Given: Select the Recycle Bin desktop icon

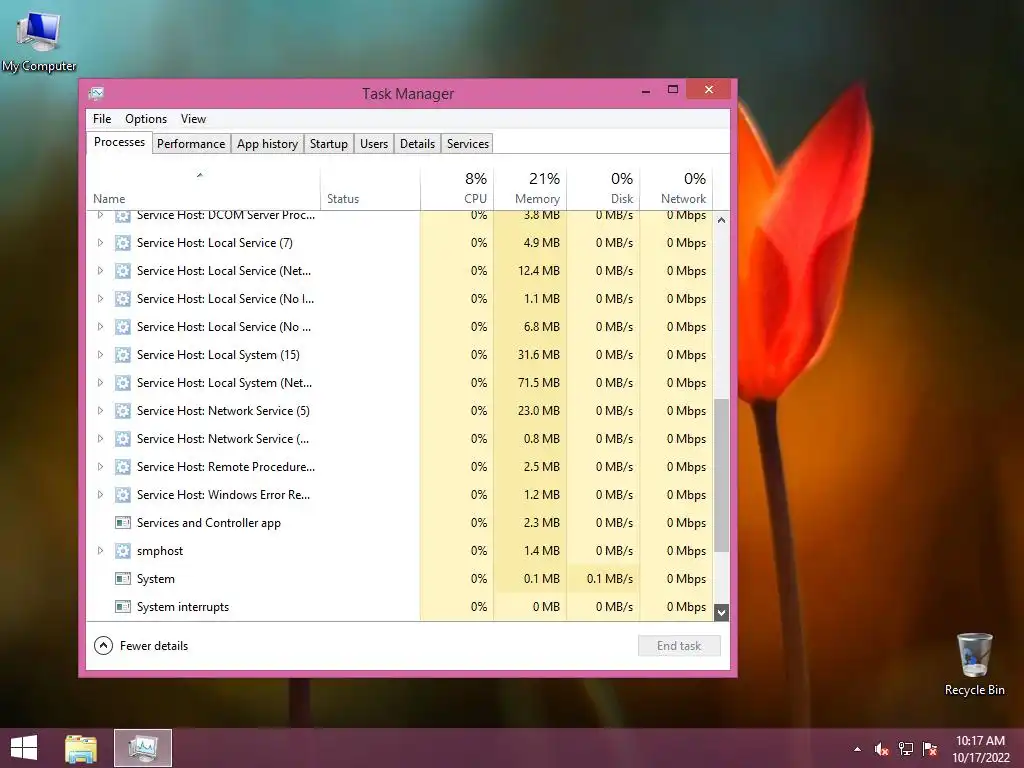Looking at the screenshot, I should 974,663.
